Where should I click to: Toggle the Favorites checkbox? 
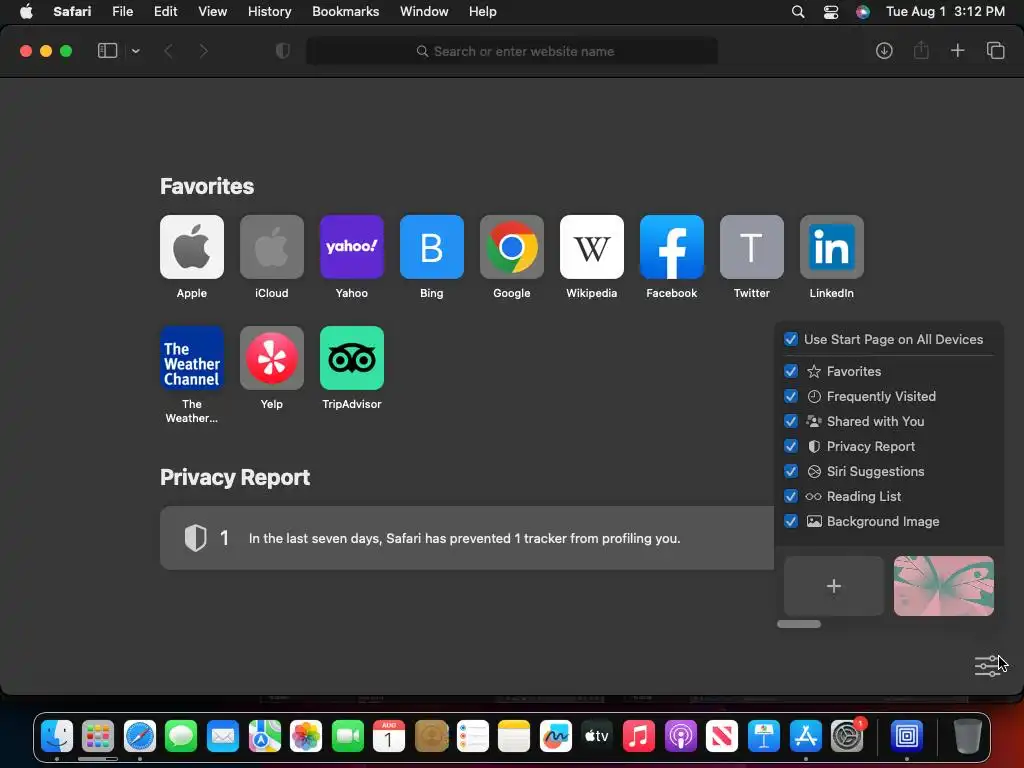(x=791, y=371)
